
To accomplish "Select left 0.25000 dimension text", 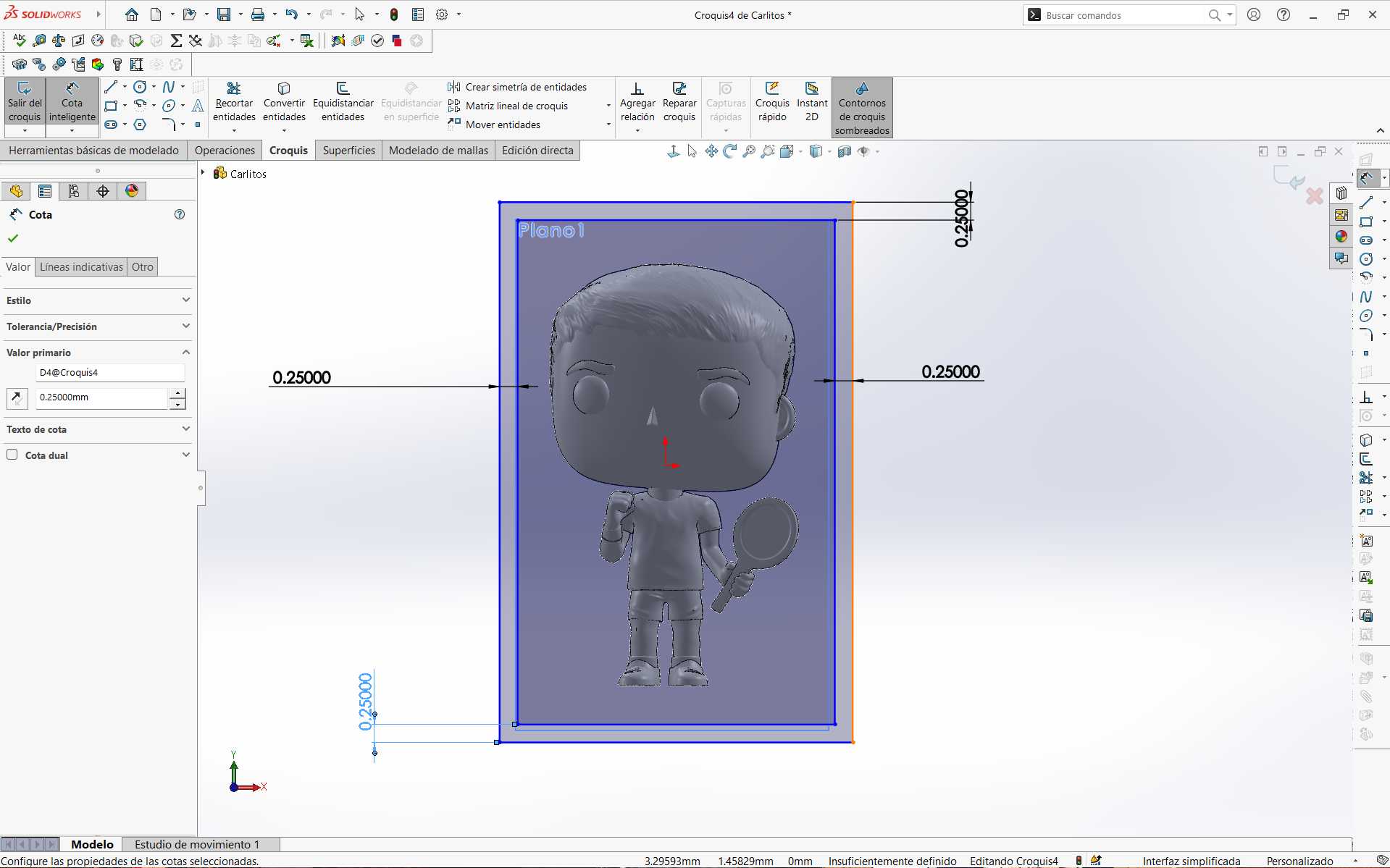I will tap(301, 377).
